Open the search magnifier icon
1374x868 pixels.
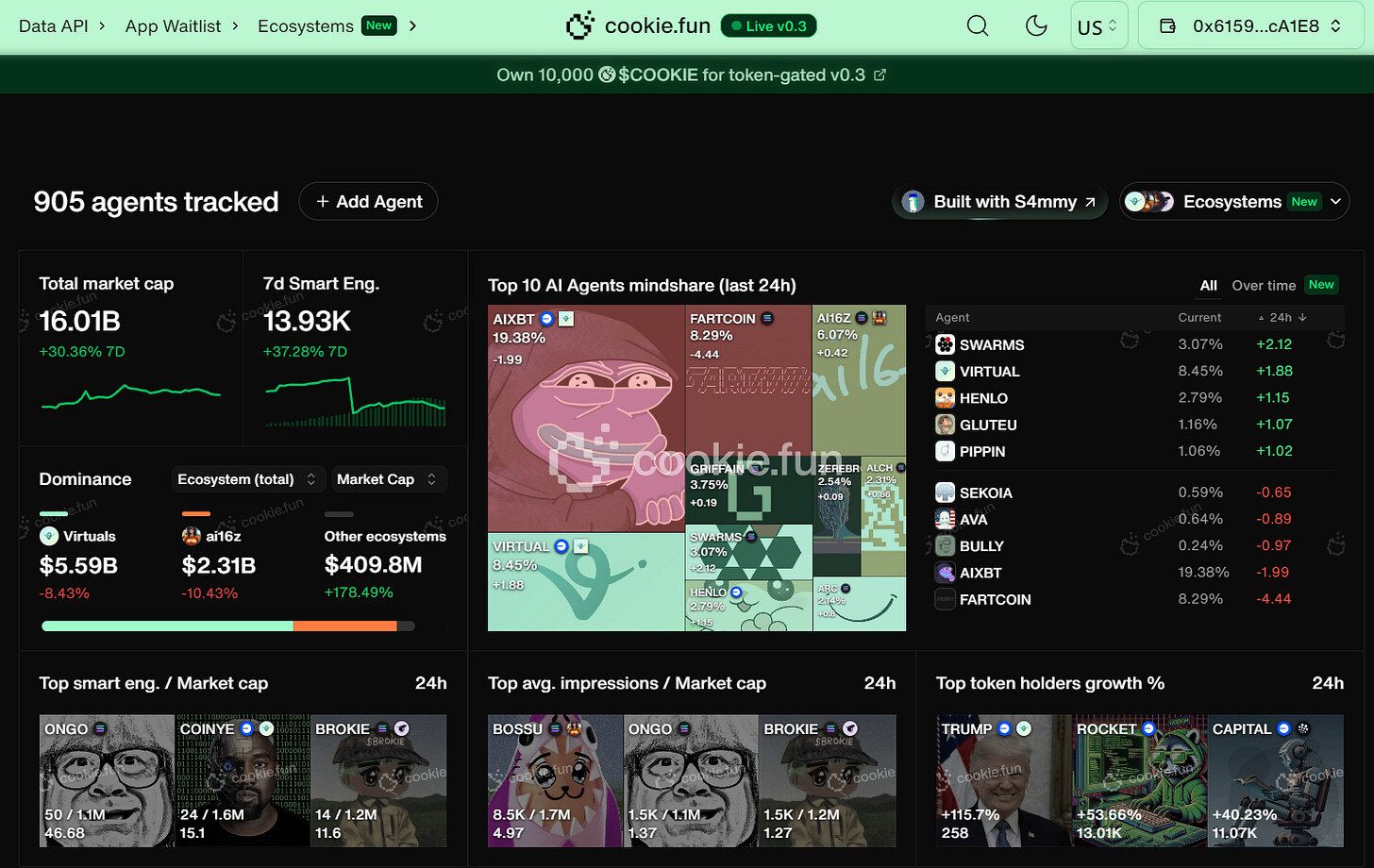[x=978, y=26]
